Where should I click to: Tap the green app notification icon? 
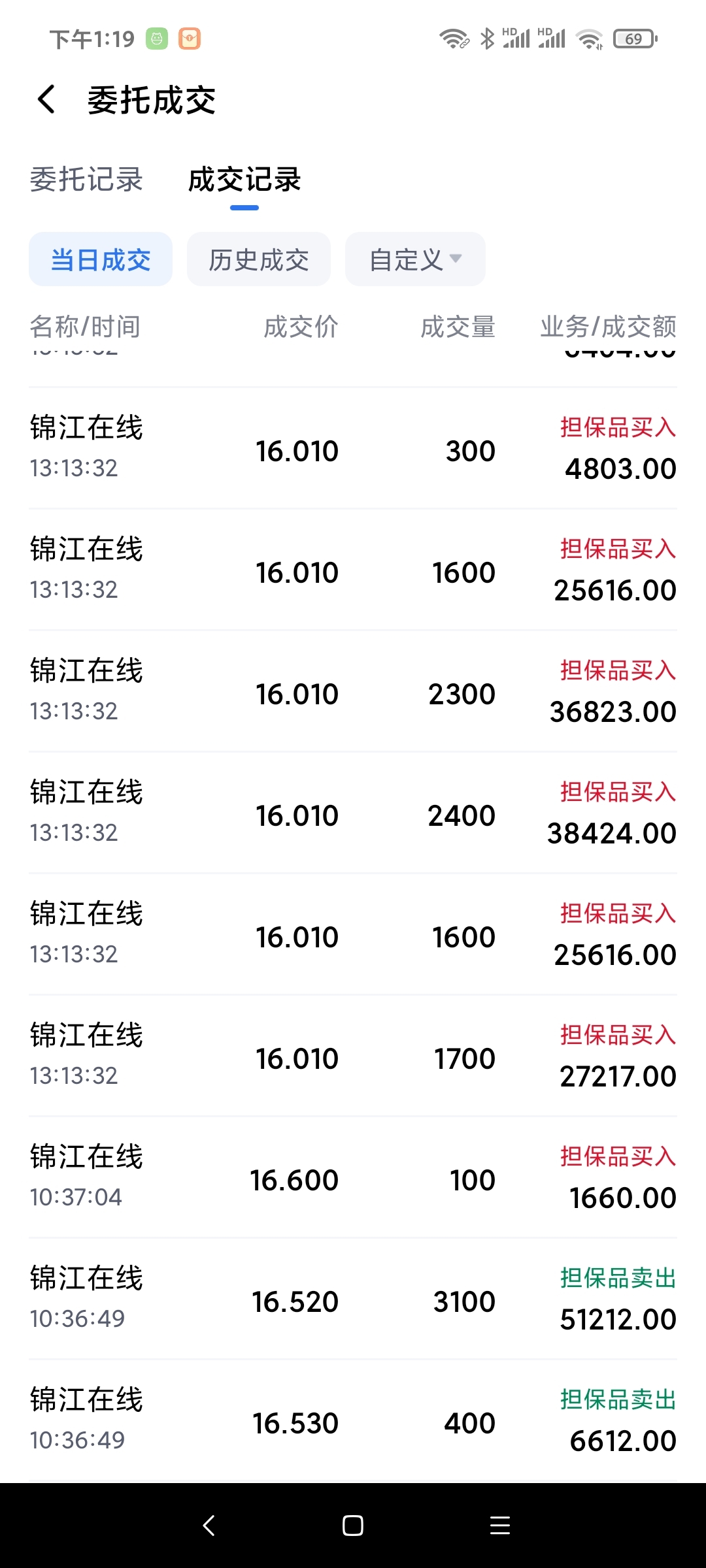tap(157, 39)
